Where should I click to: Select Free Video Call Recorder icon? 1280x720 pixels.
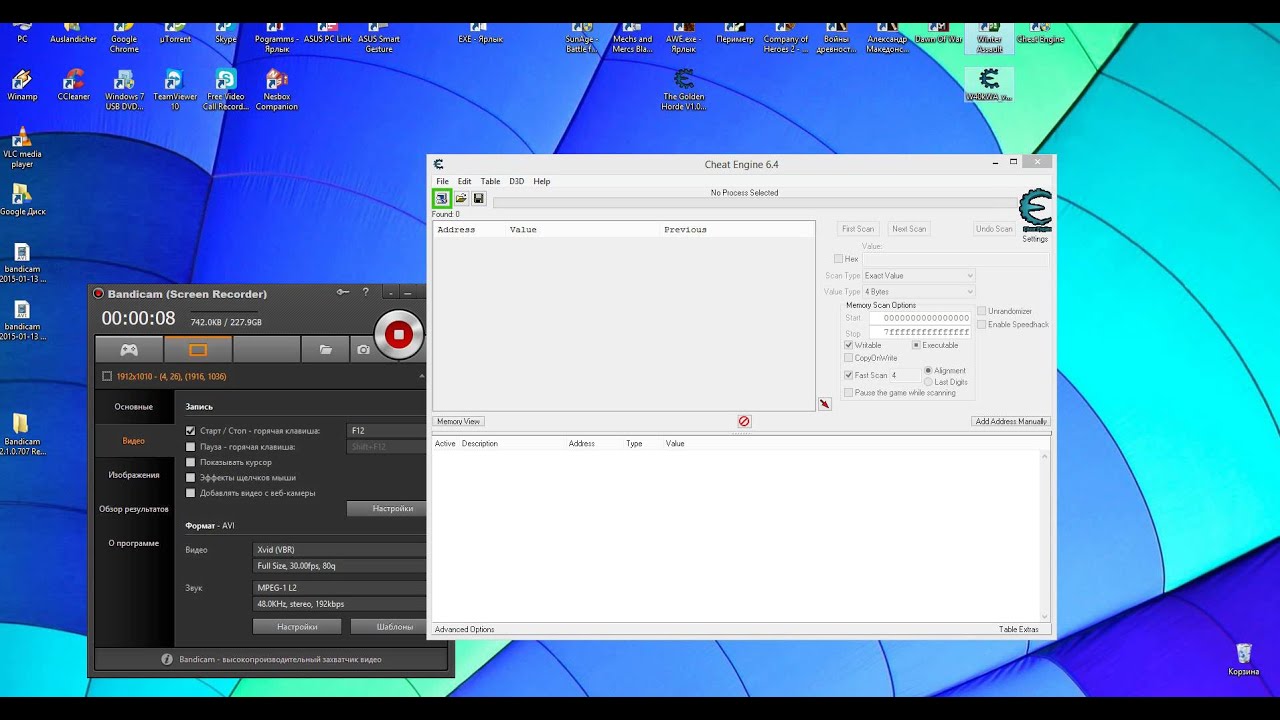[226, 90]
